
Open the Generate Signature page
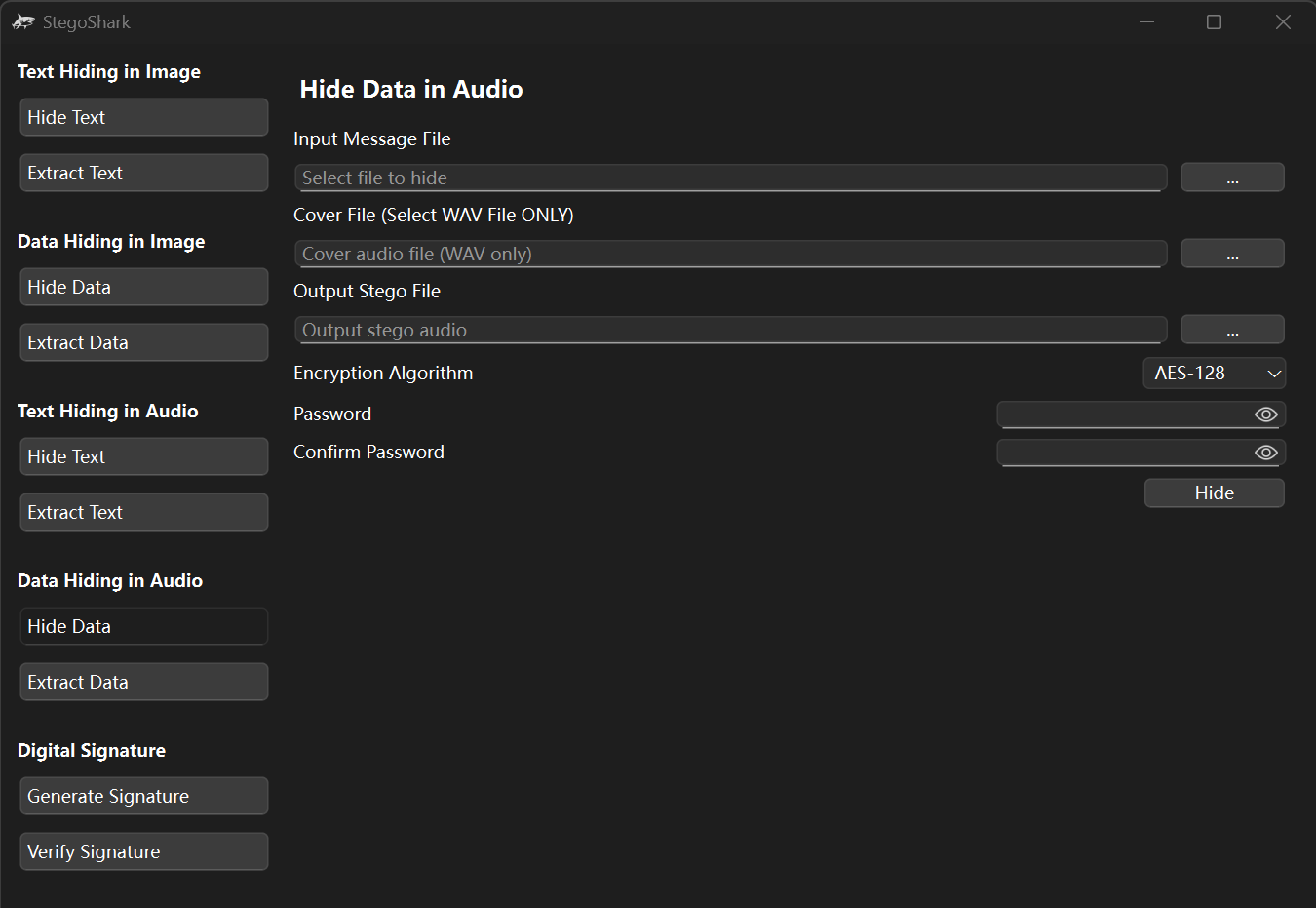[144, 796]
